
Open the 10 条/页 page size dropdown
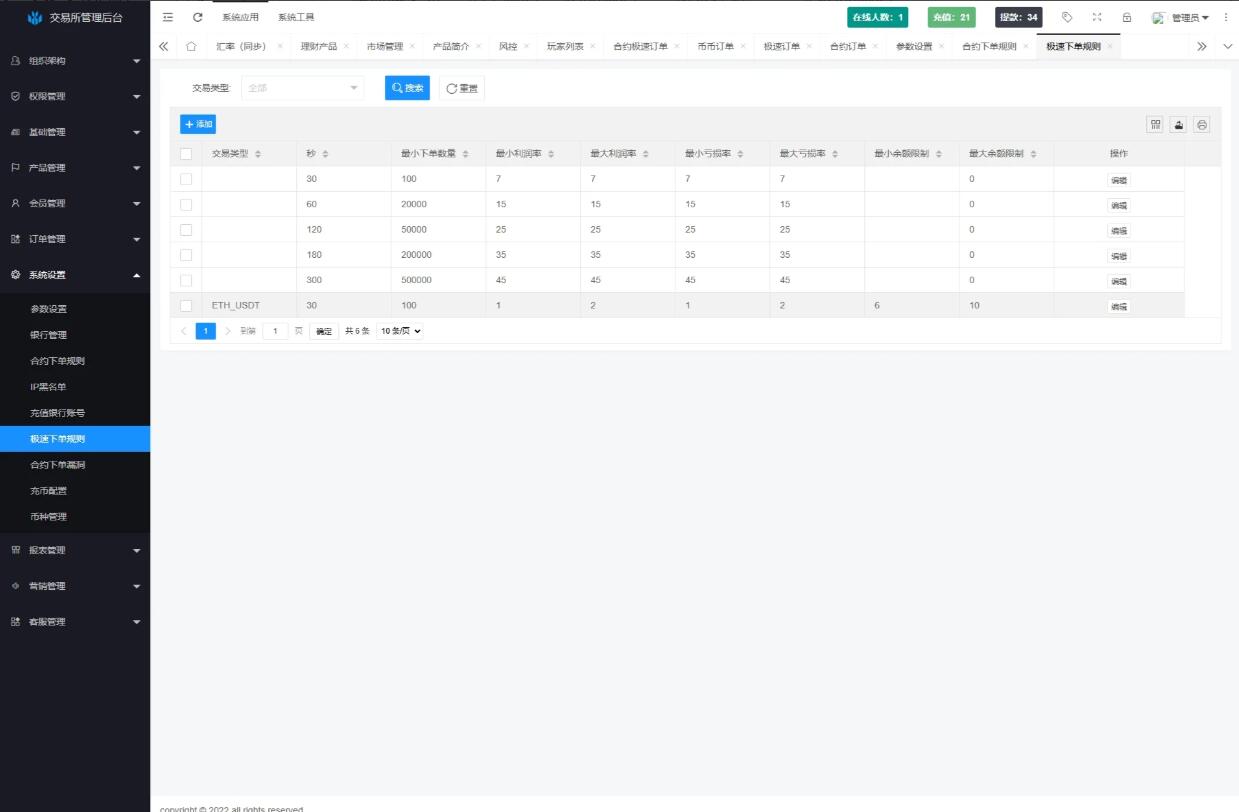[400, 331]
